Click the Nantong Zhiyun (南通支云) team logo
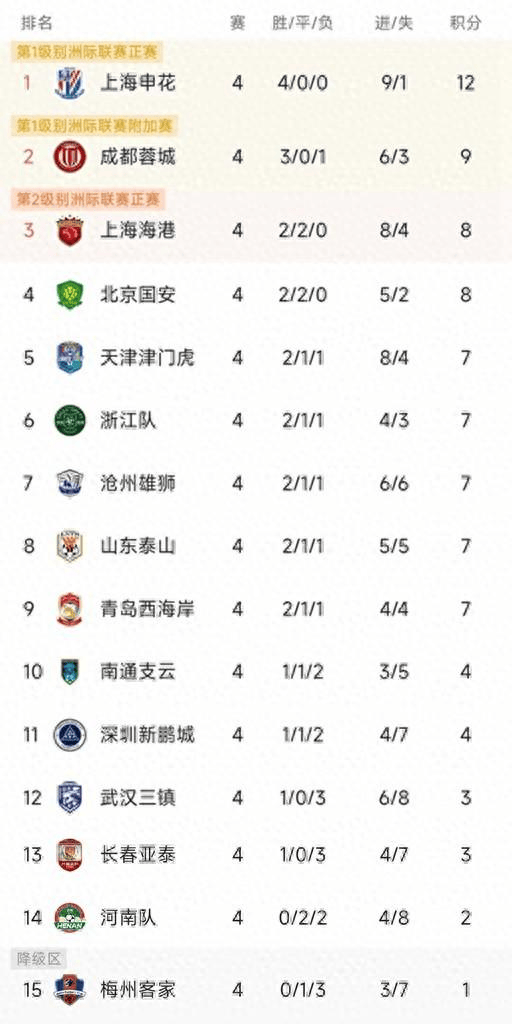Image resolution: width=512 pixels, height=1024 pixels. (70, 672)
